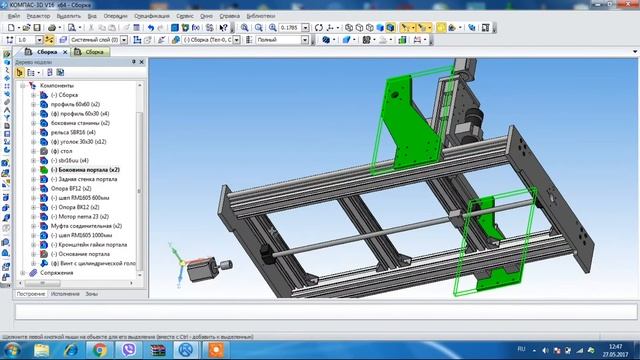Click the rebuild model green icon
Screen dimensions: 640x360
pyautogui.click(x=402, y=40)
